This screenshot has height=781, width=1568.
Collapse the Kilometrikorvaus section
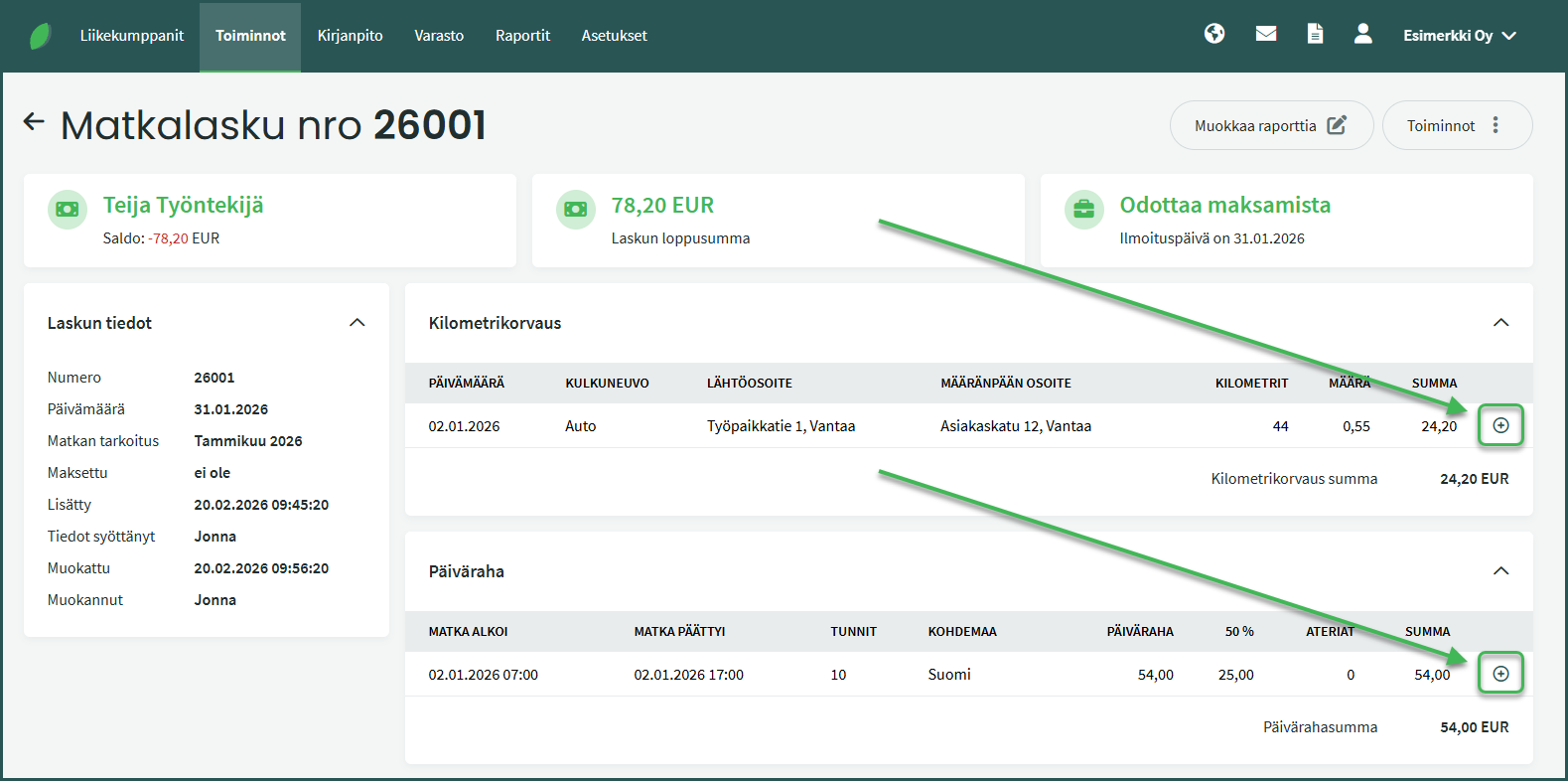point(1500,323)
